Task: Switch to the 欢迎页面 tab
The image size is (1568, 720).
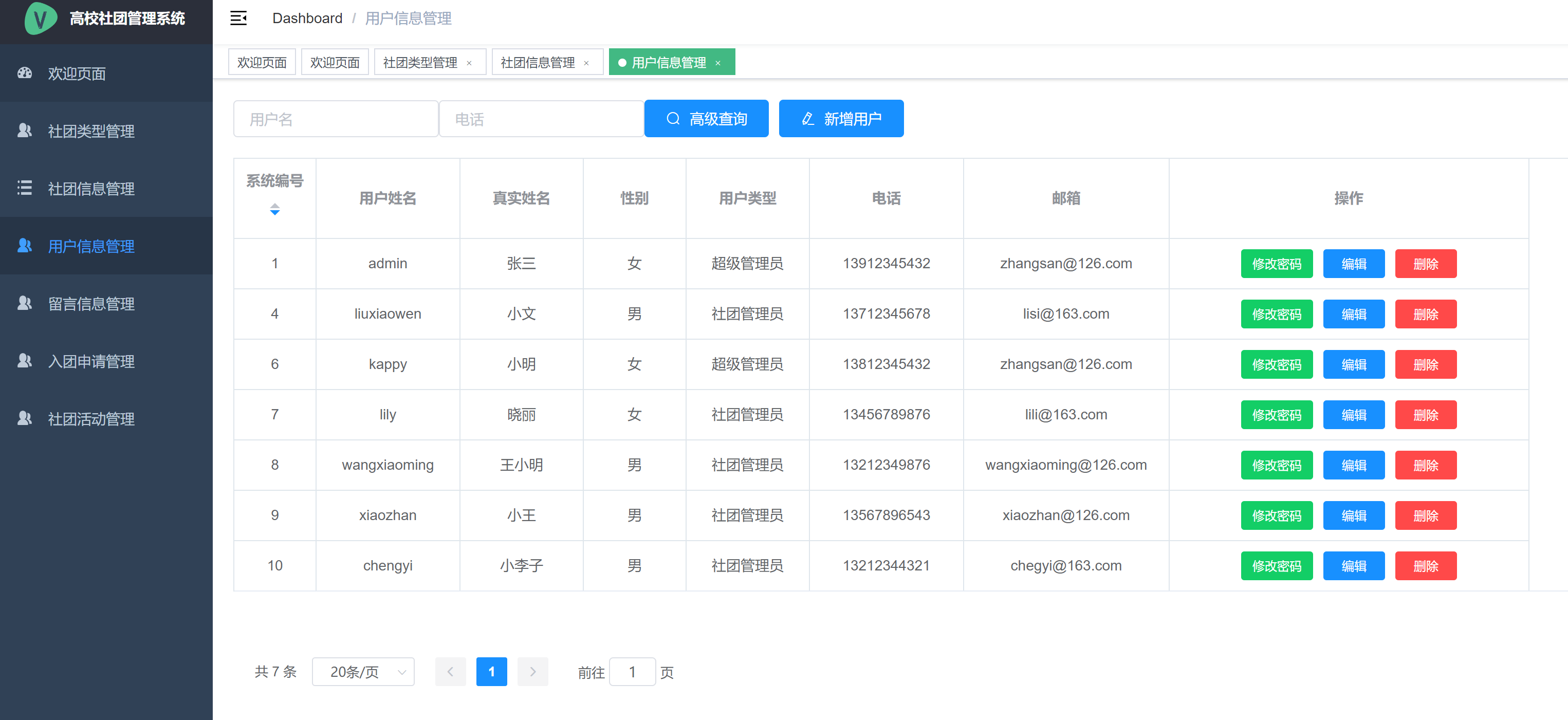Action: (262, 62)
